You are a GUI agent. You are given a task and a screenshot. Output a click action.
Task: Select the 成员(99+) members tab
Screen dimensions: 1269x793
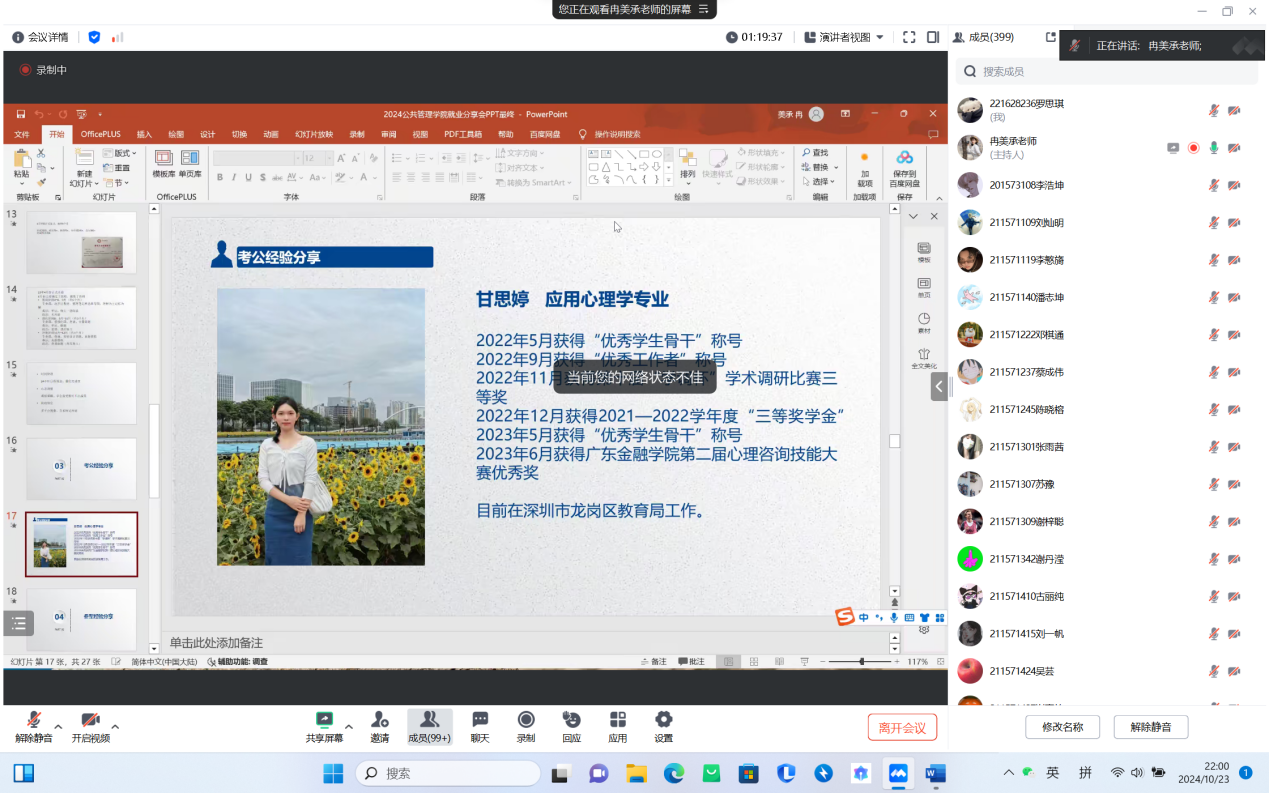pyautogui.click(x=429, y=726)
